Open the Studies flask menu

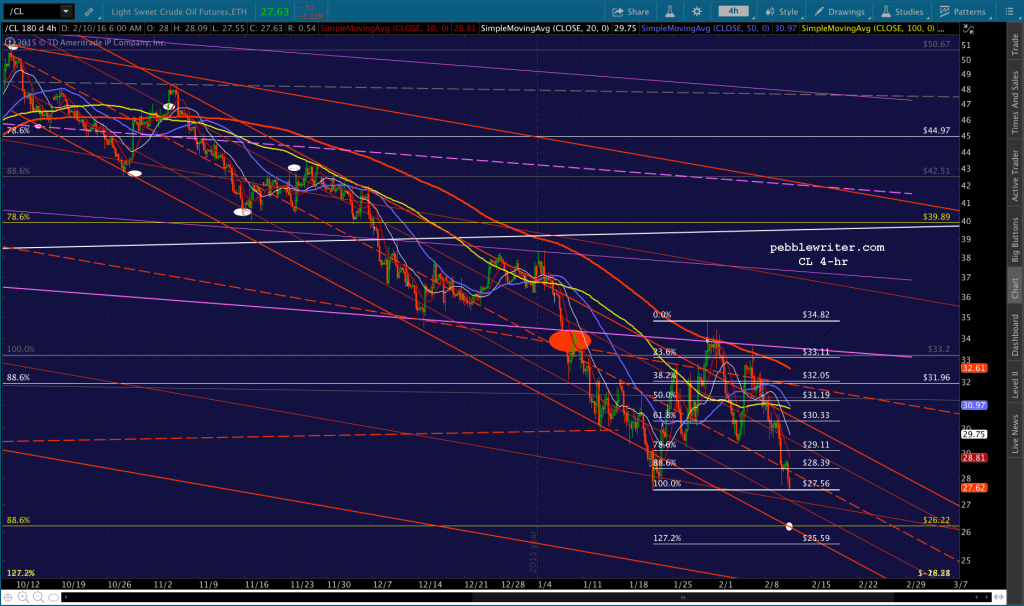click(902, 12)
